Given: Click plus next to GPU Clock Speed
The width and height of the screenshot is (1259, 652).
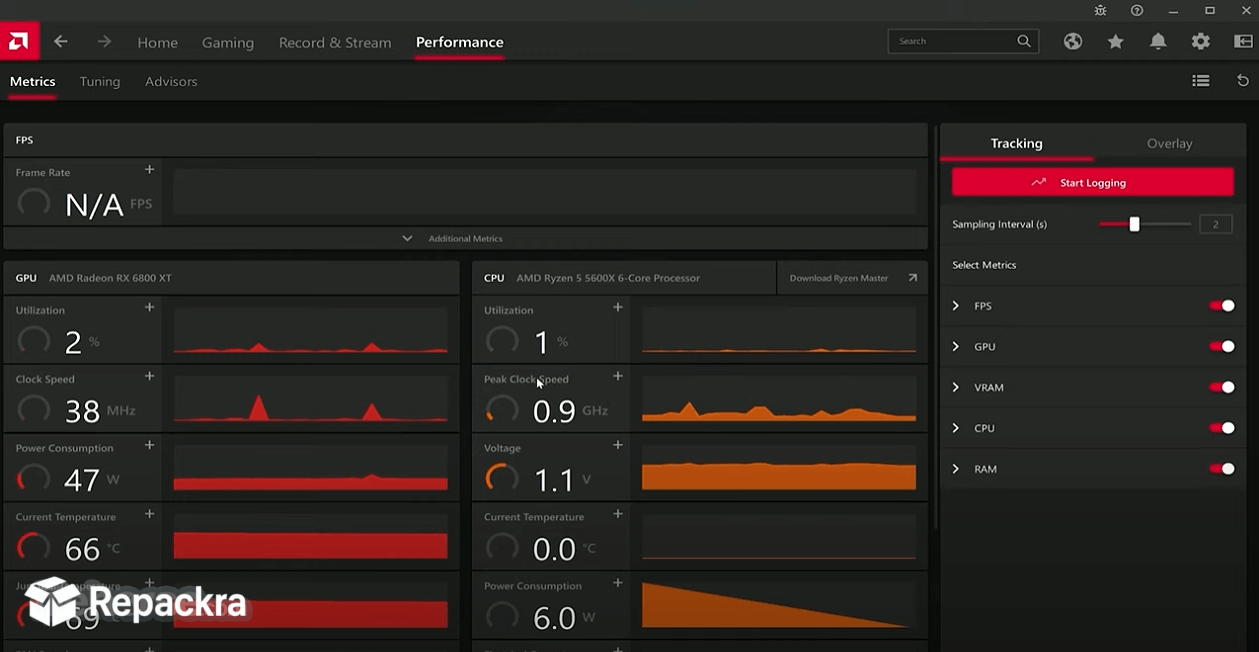Looking at the screenshot, I should tap(149, 376).
